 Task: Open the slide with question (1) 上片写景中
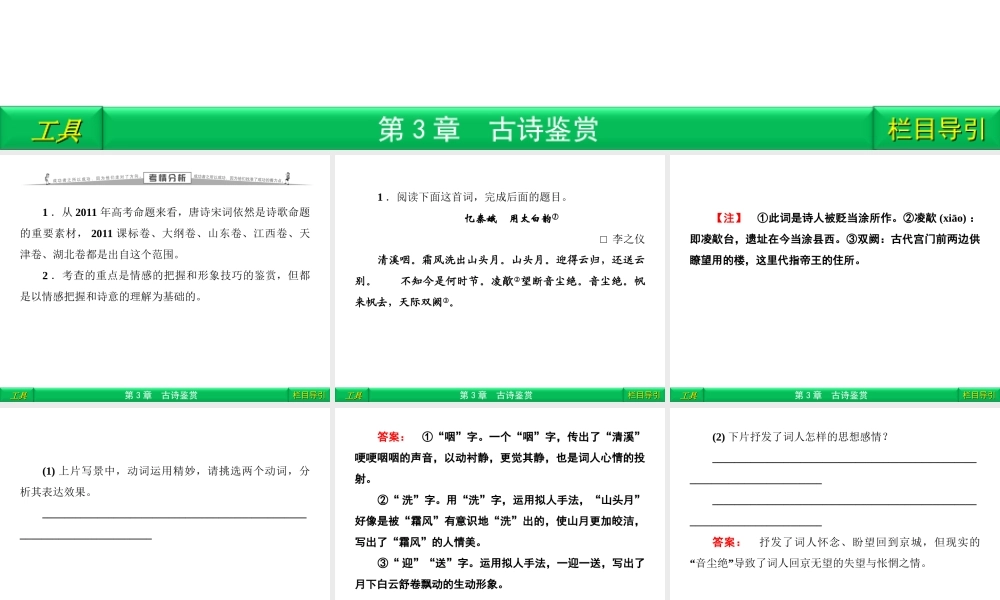pyautogui.click(x=165, y=504)
